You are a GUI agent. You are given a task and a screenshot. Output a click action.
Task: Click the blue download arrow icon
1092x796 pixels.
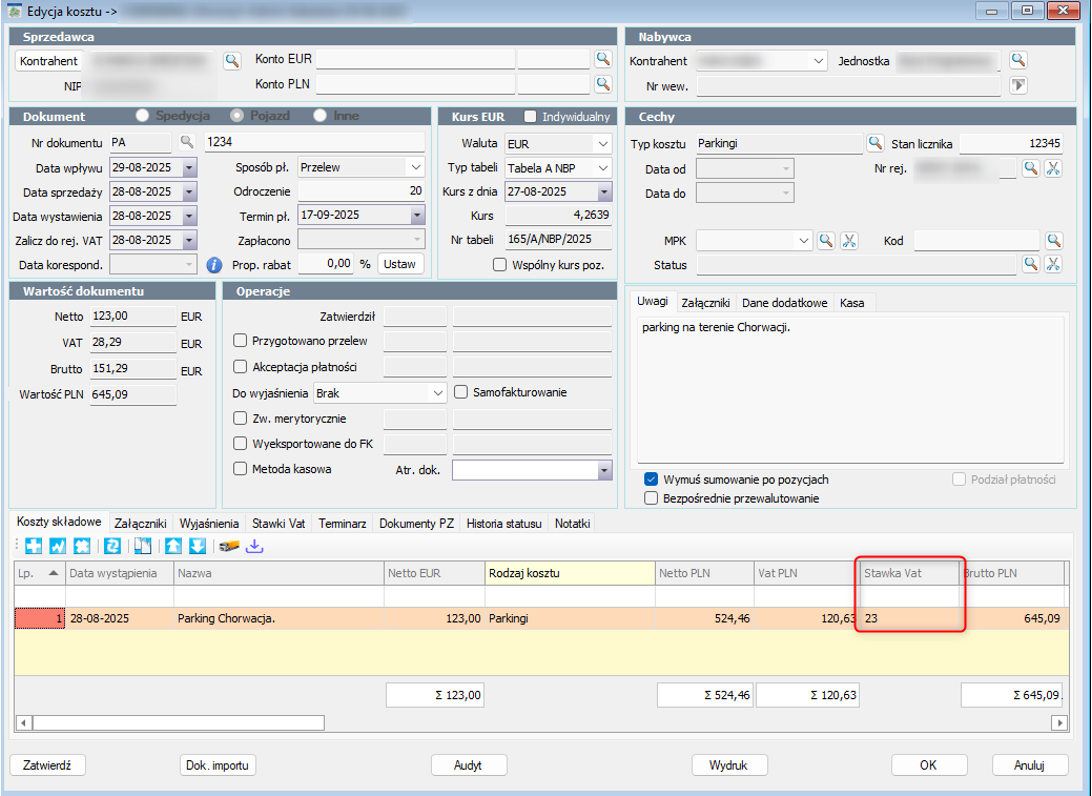[x=254, y=546]
